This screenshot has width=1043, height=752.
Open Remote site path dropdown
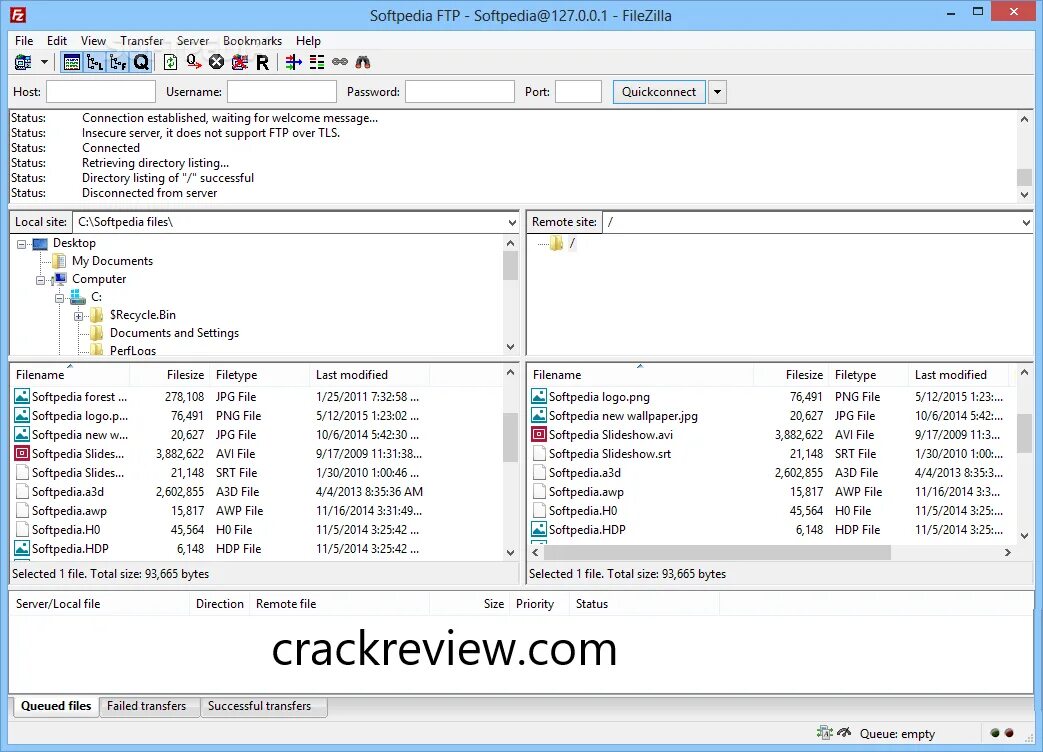click(1026, 222)
